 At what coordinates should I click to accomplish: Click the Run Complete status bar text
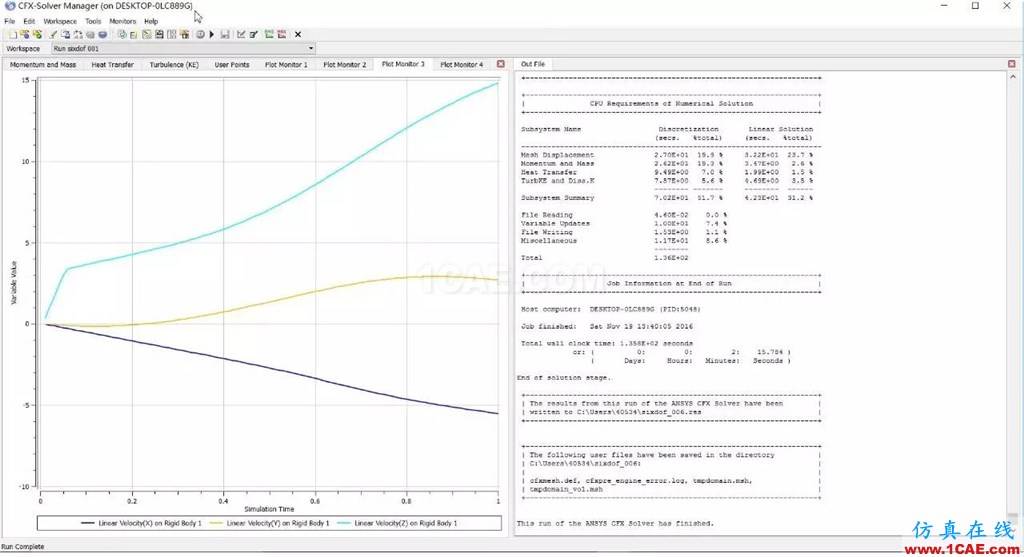[23, 547]
